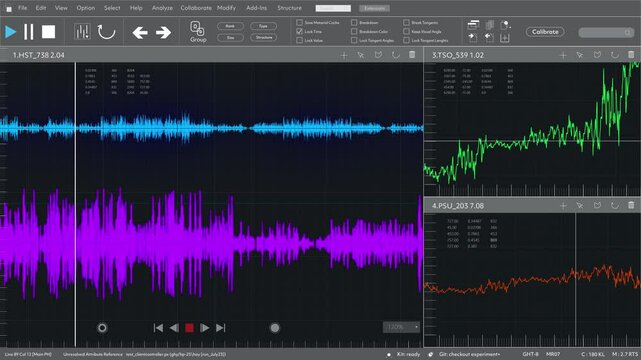The image size is (641, 360).
Task: Click mask icon in 4.PSU_203 header
Action: click(x=597, y=206)
